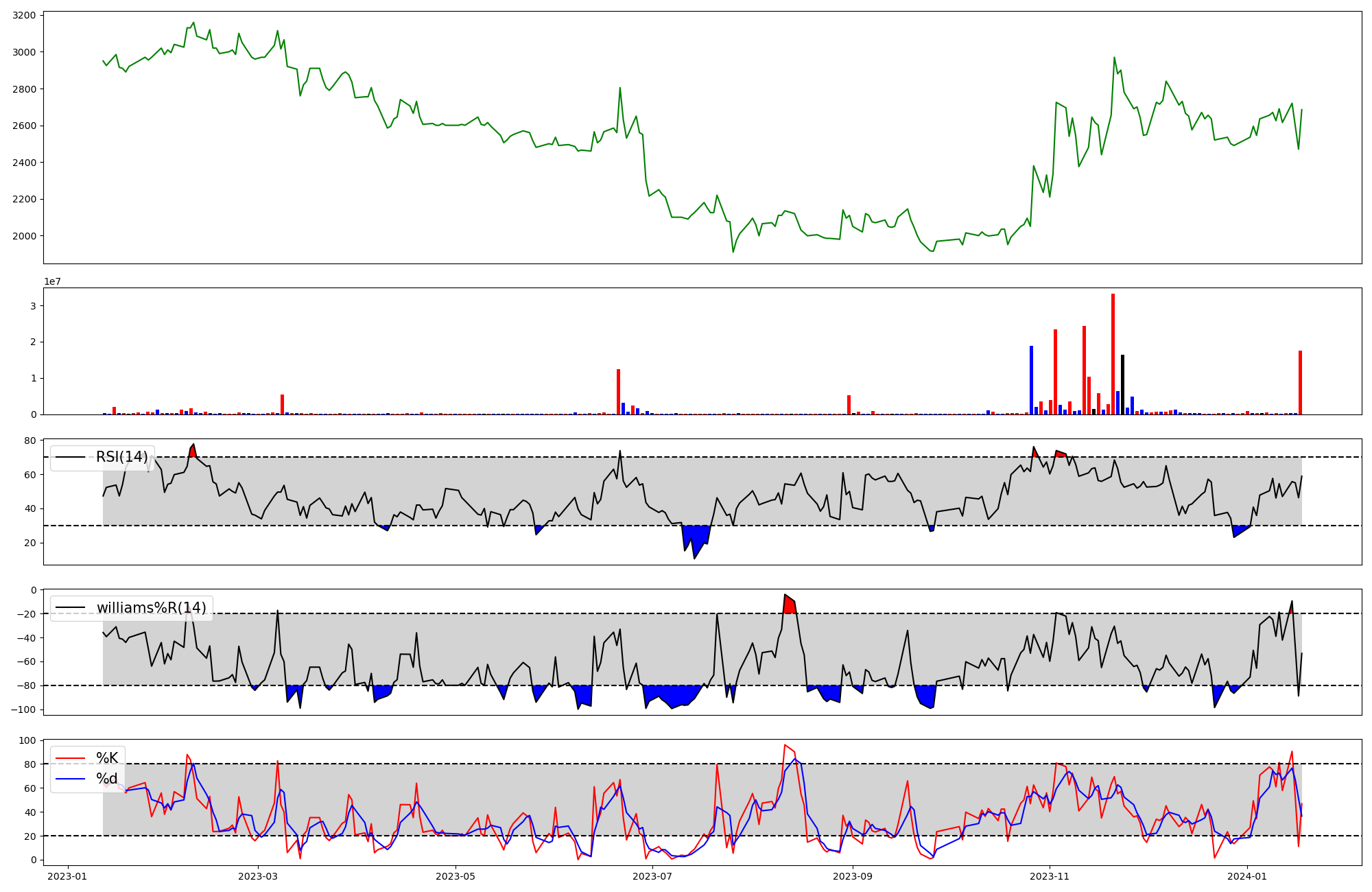Click the 2023-05 x-axis date label
The width and height of the screenshot is (1372, 892).
456,876
